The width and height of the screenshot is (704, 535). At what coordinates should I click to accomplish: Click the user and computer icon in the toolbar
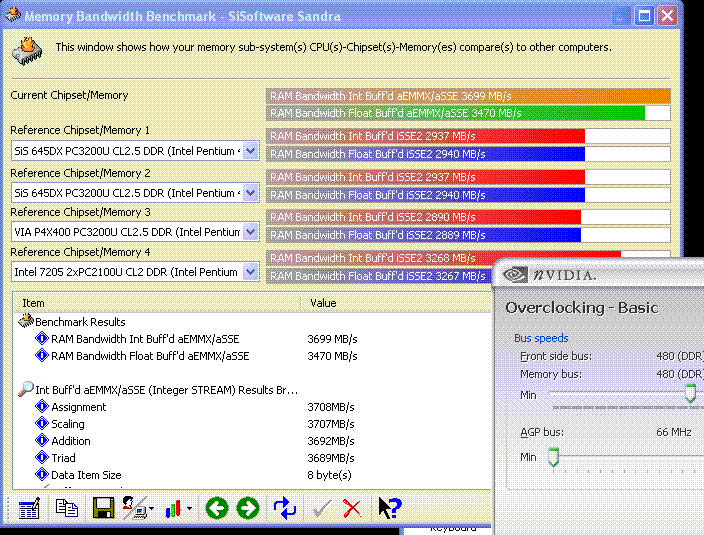136,508
